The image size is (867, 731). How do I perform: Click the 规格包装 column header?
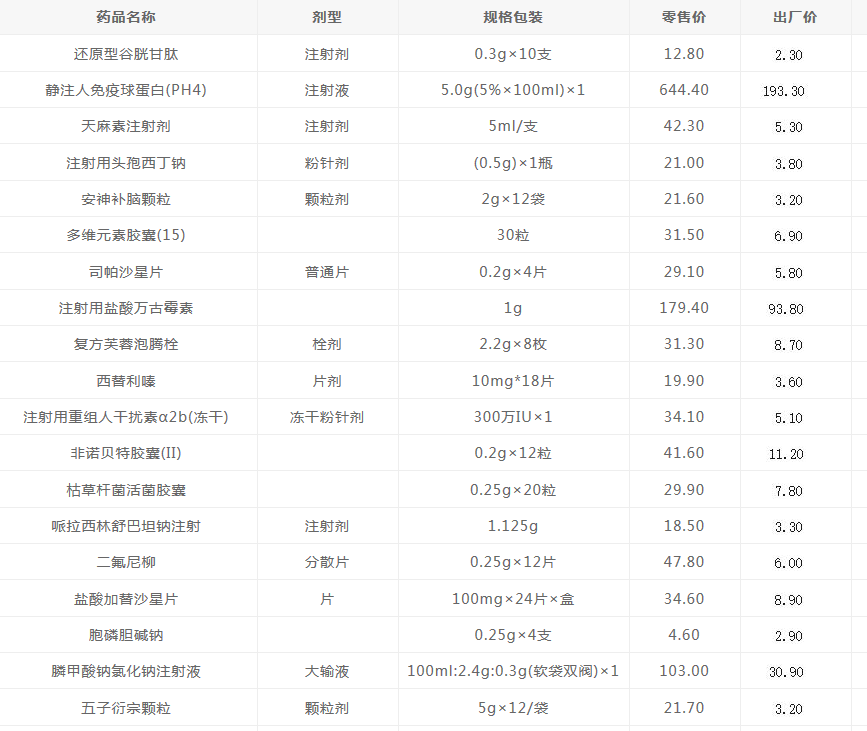click(513, 17)
